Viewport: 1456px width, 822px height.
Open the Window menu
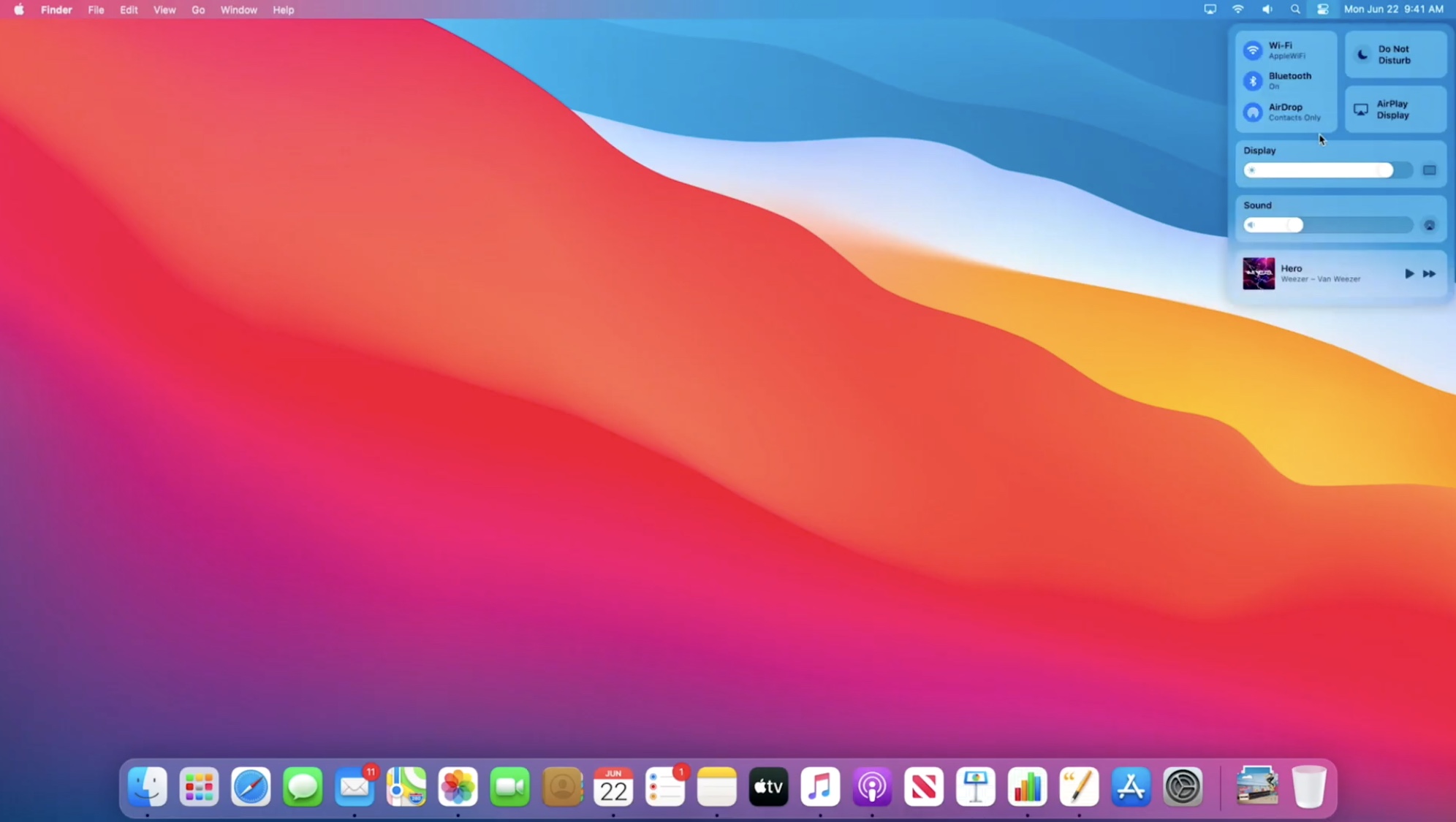[238, 9]
